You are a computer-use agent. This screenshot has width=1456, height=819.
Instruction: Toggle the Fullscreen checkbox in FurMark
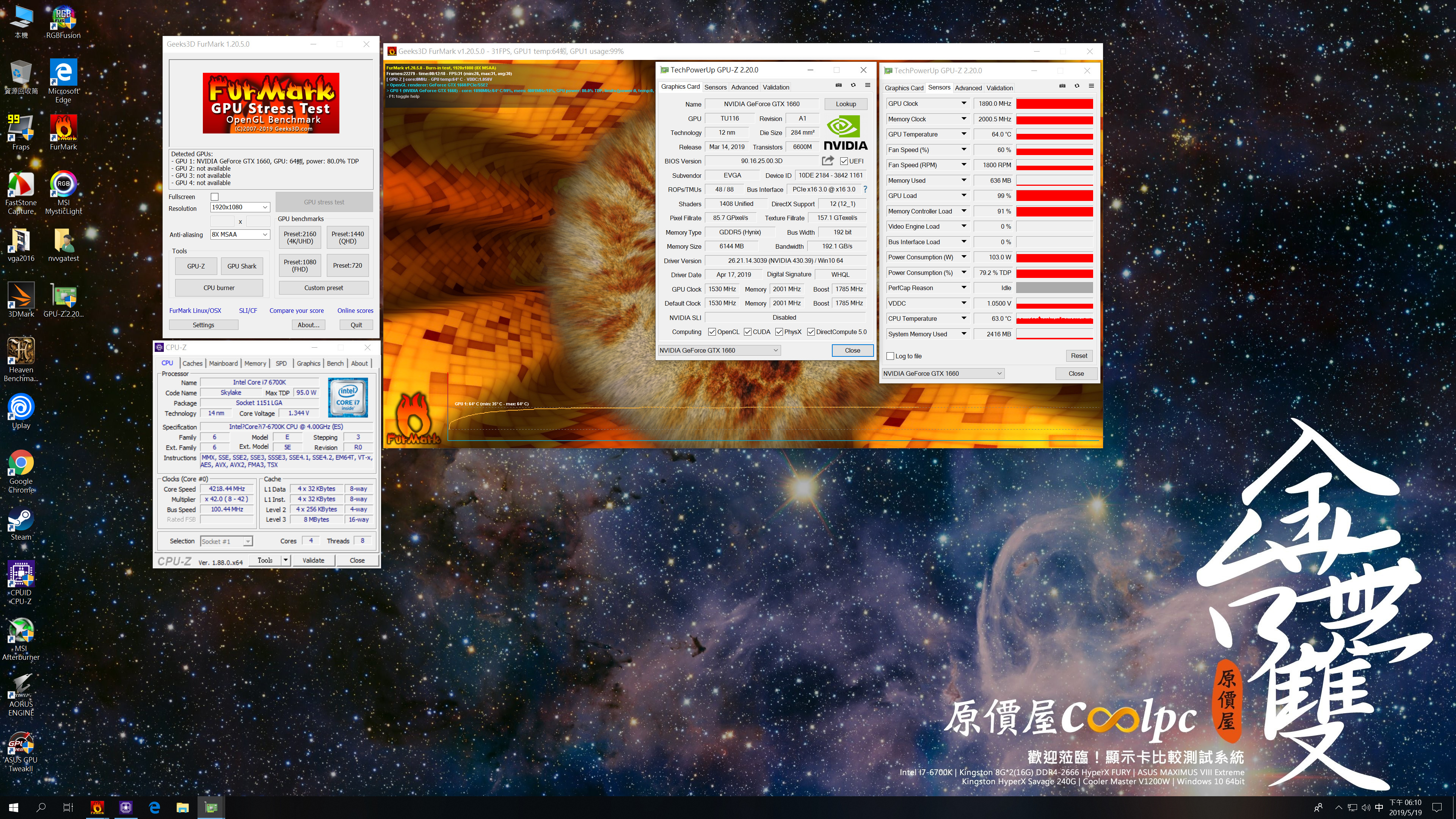pyautogui.click(x=215, y=197)
